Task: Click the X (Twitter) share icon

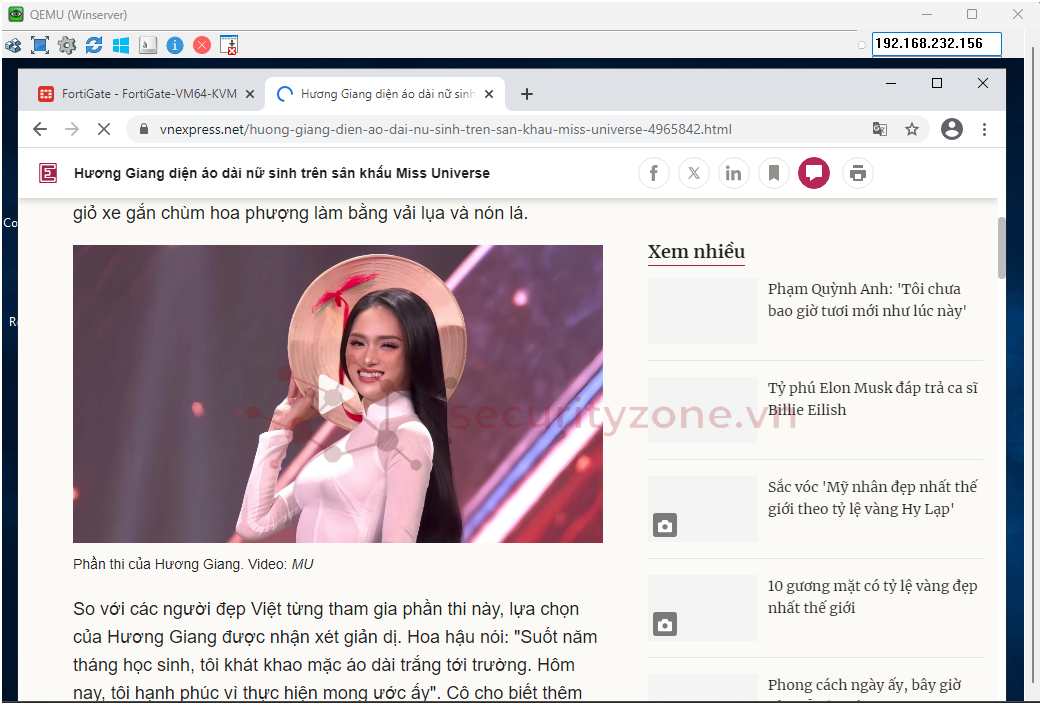Action: 694,173
